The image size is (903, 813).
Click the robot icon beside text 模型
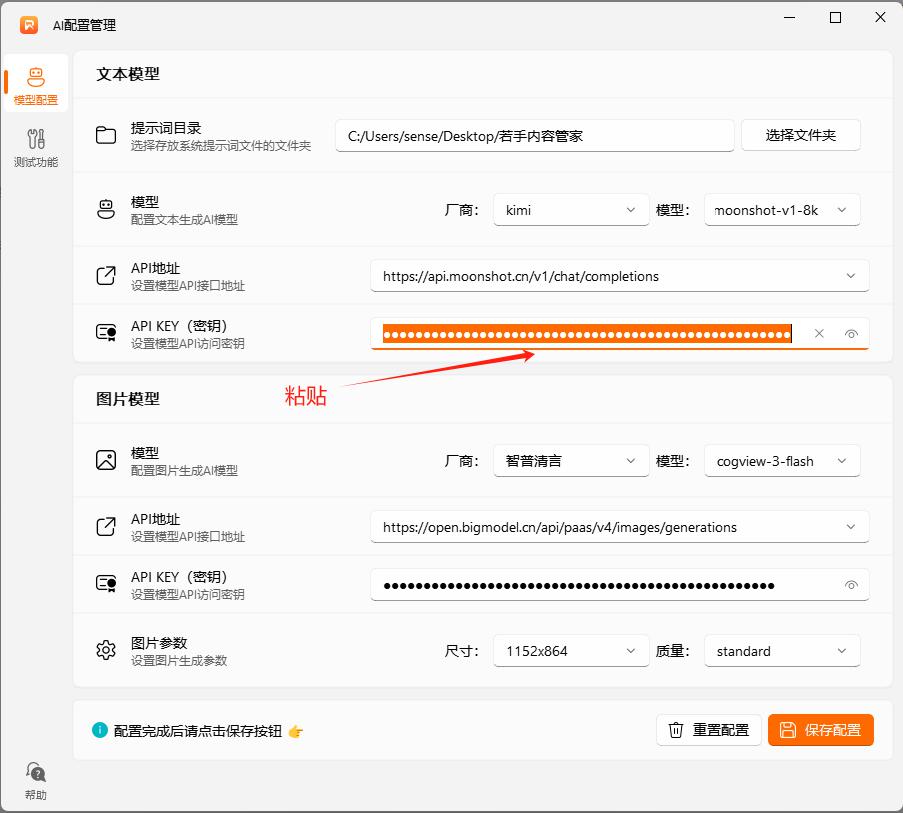coord(106,210)
